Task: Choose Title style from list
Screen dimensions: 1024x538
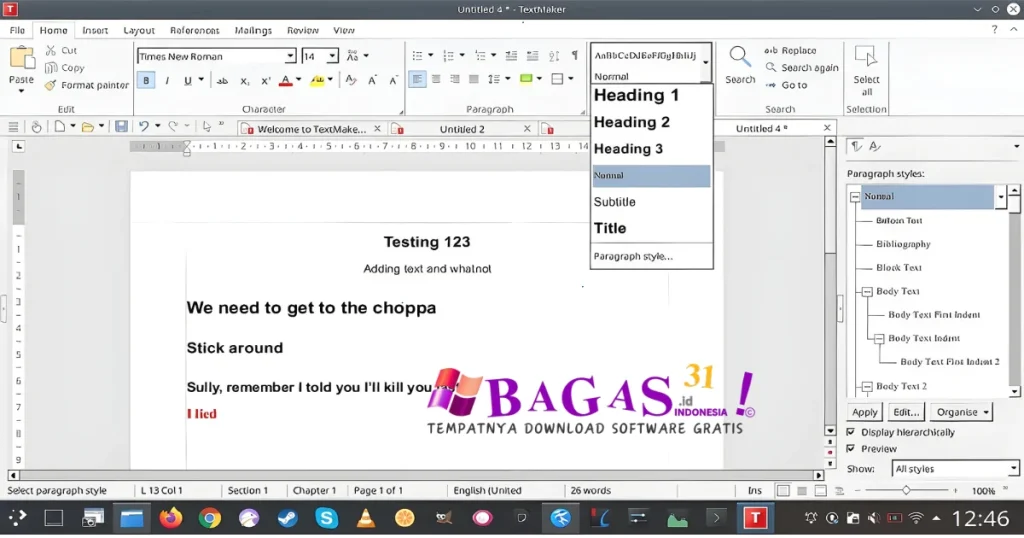Action: tap(651, 229)
